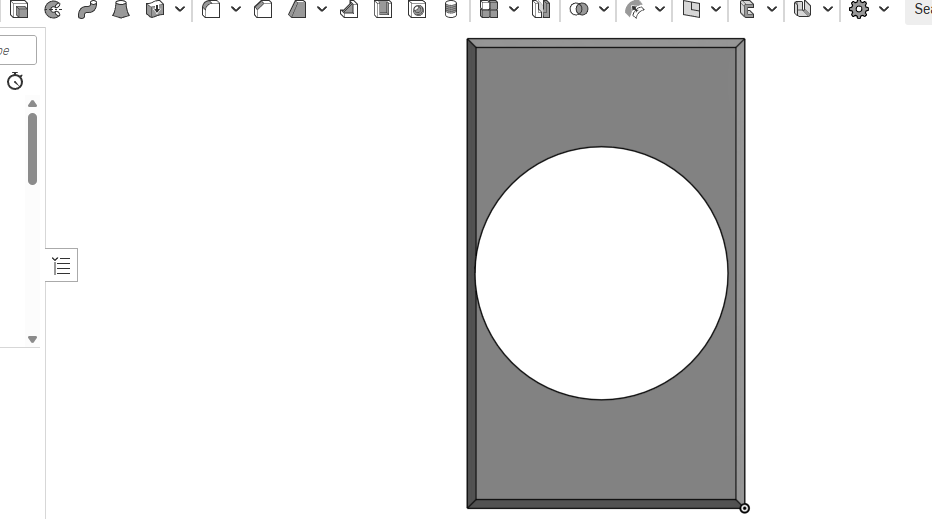The image size is (932, 519).
Task: Click the vertex marker at part's bottom-right corner
Action: click(744, 508)
